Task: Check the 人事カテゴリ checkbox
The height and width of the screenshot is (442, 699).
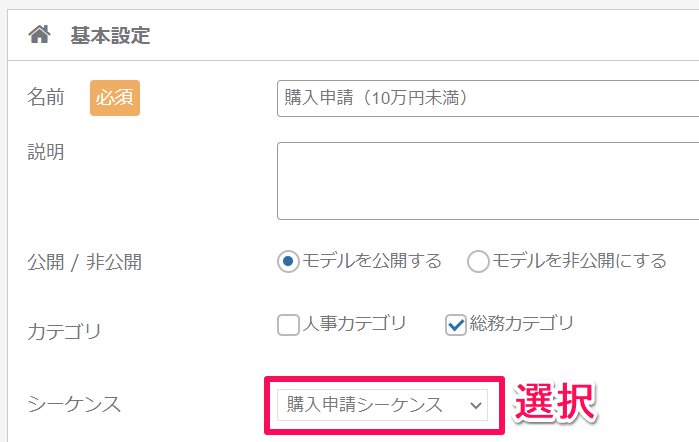Action: (x=288, y=325)
